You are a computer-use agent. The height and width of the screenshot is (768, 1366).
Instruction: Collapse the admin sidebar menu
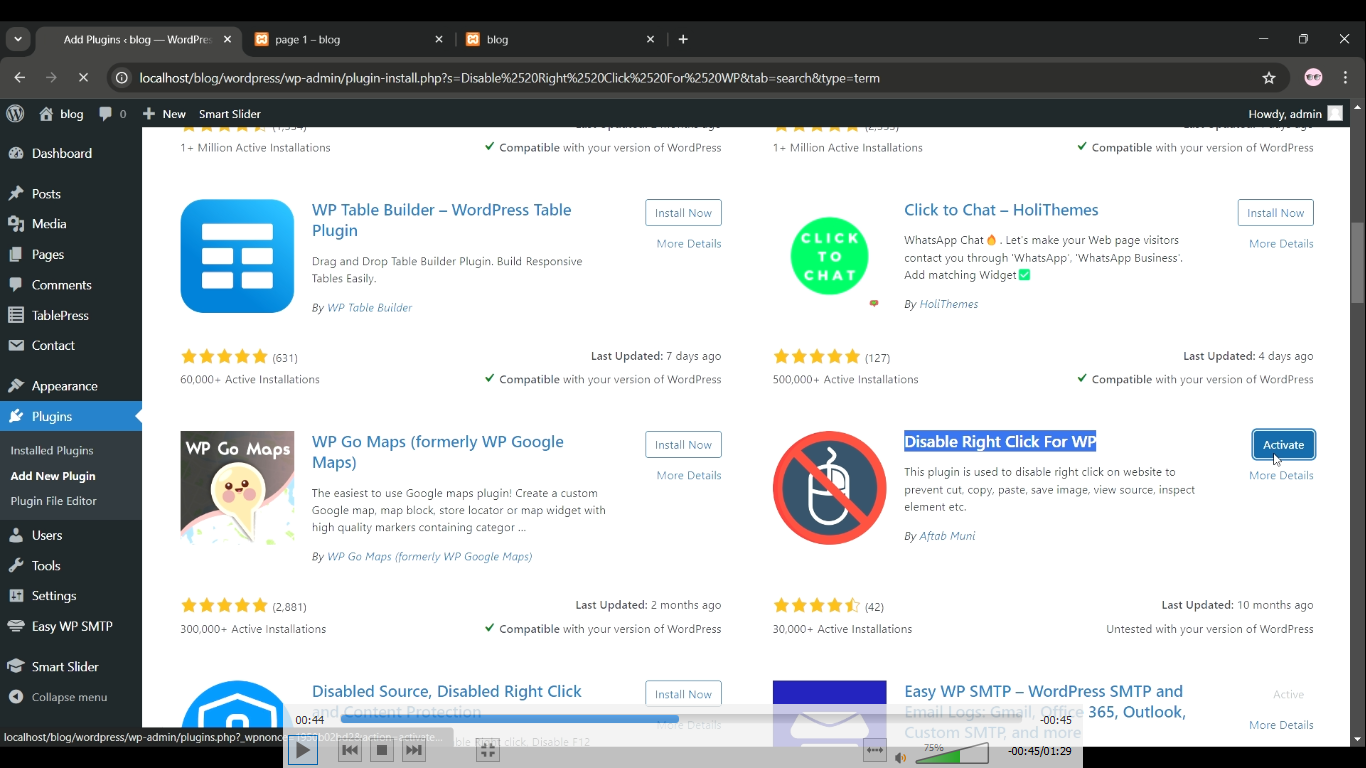(58, 697)
